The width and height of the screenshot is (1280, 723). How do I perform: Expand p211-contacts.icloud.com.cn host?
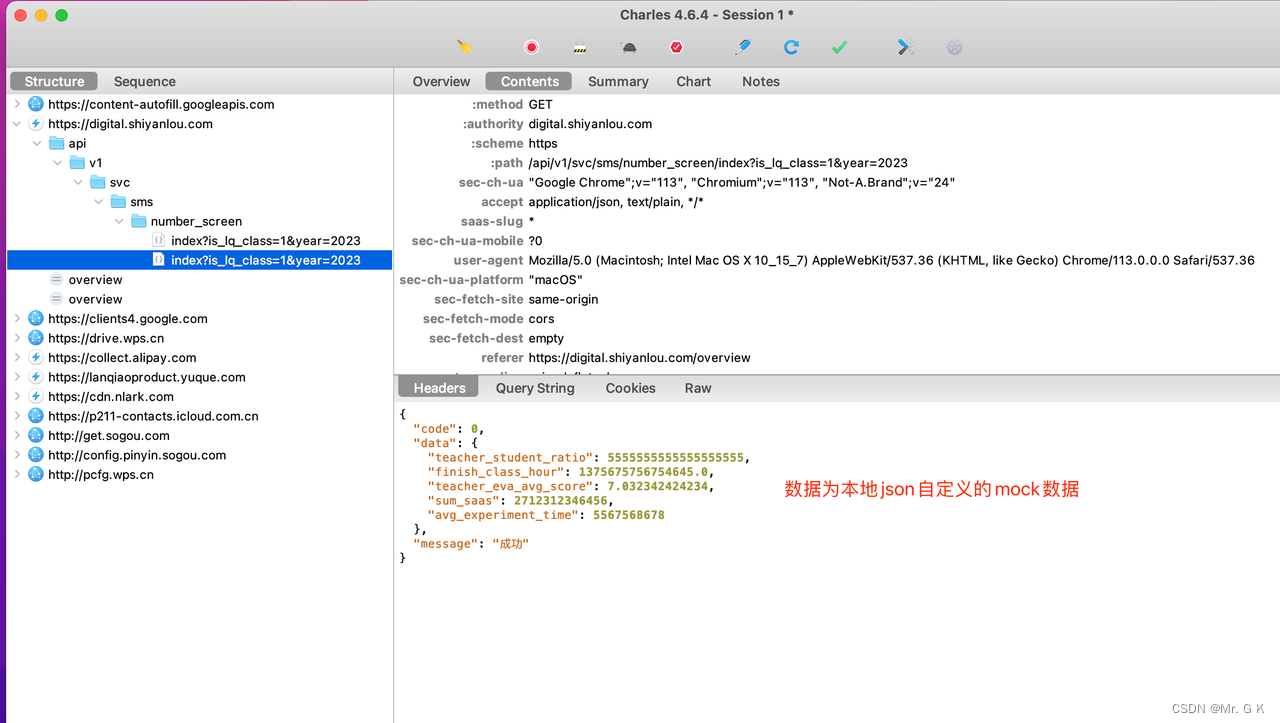17,416
